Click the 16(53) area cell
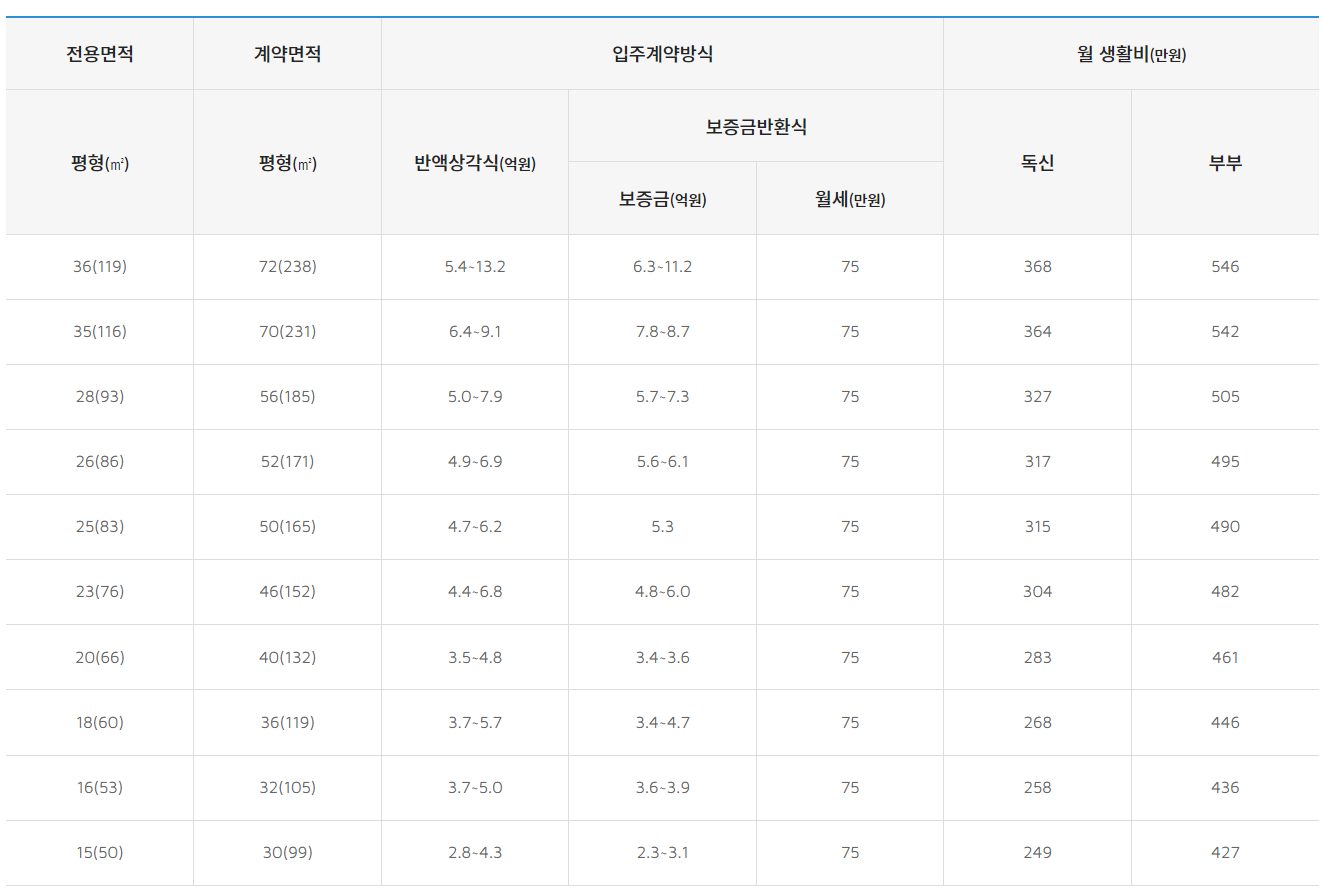 (x=100, y=788)
